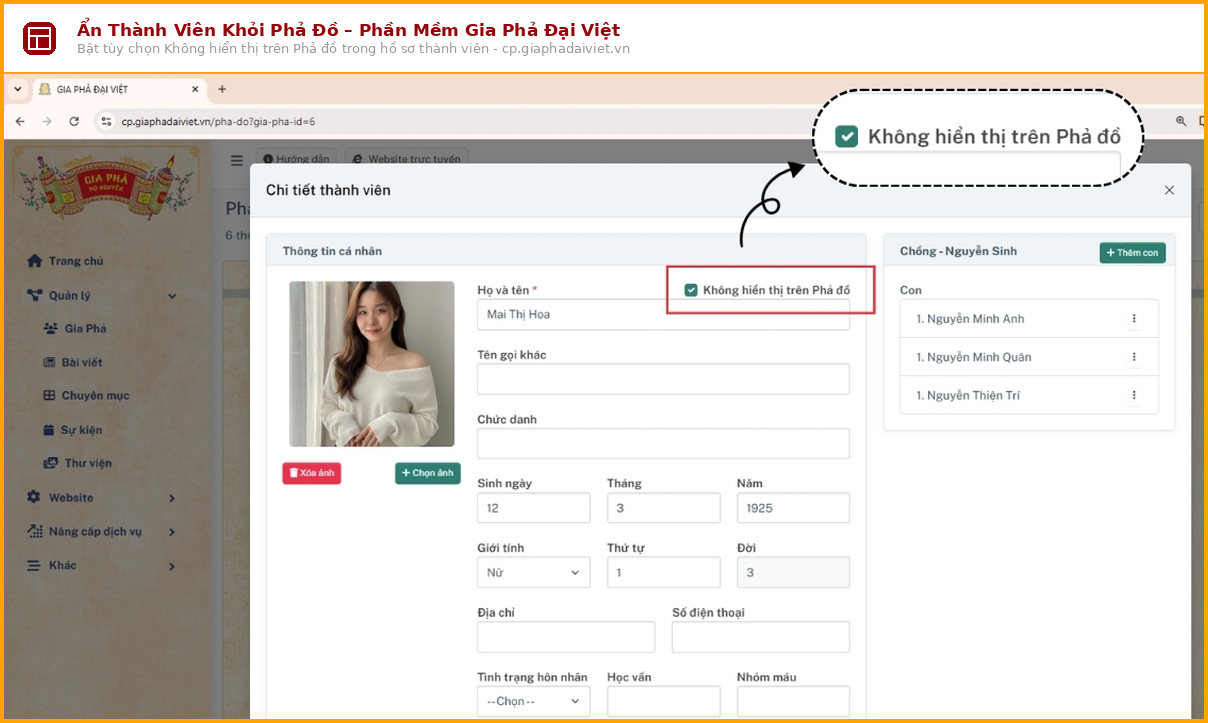Edit the Thứ tự field

(x=664, y=572)
